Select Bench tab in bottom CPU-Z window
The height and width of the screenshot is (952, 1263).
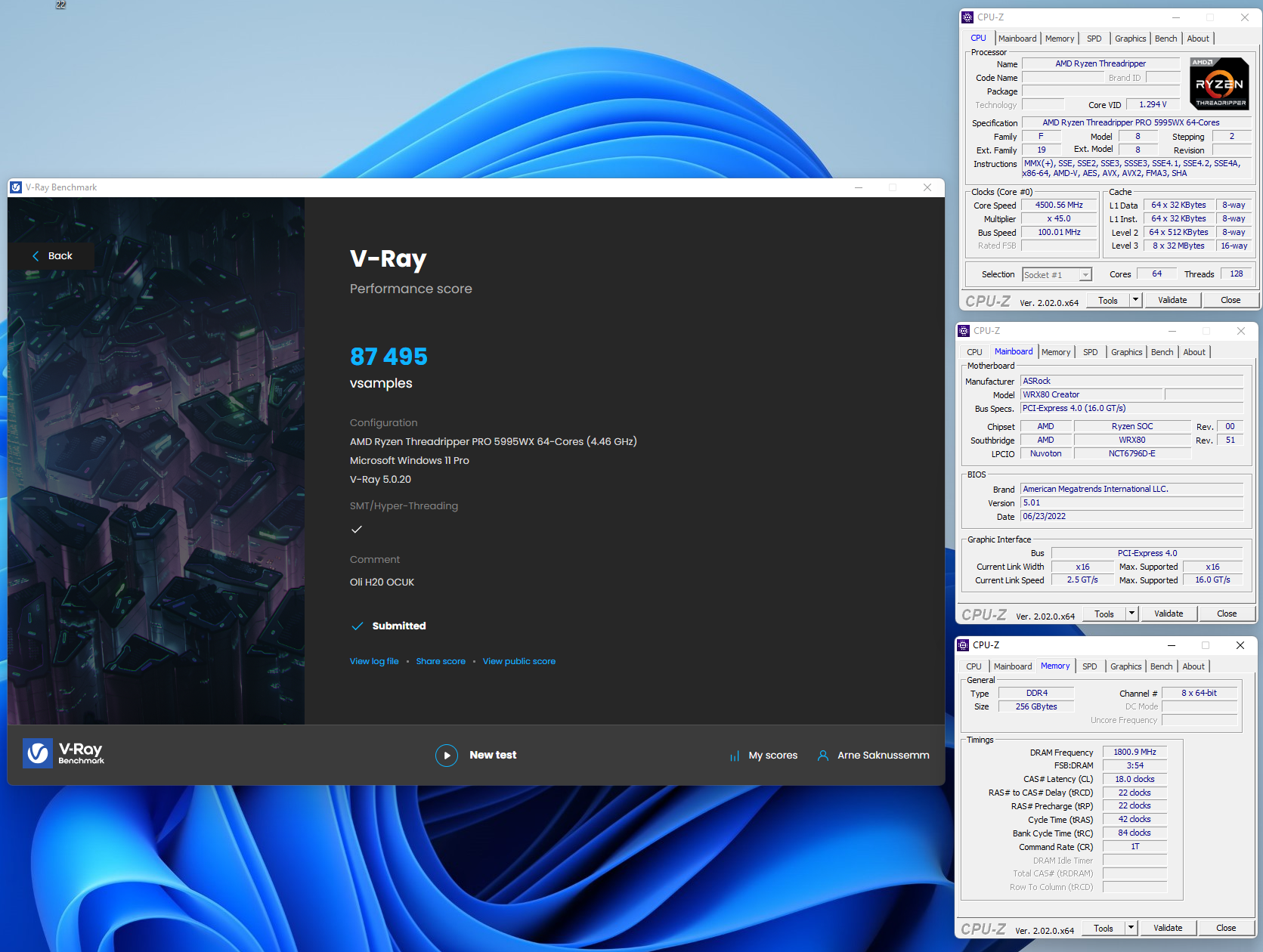(x=1161, y=666)
